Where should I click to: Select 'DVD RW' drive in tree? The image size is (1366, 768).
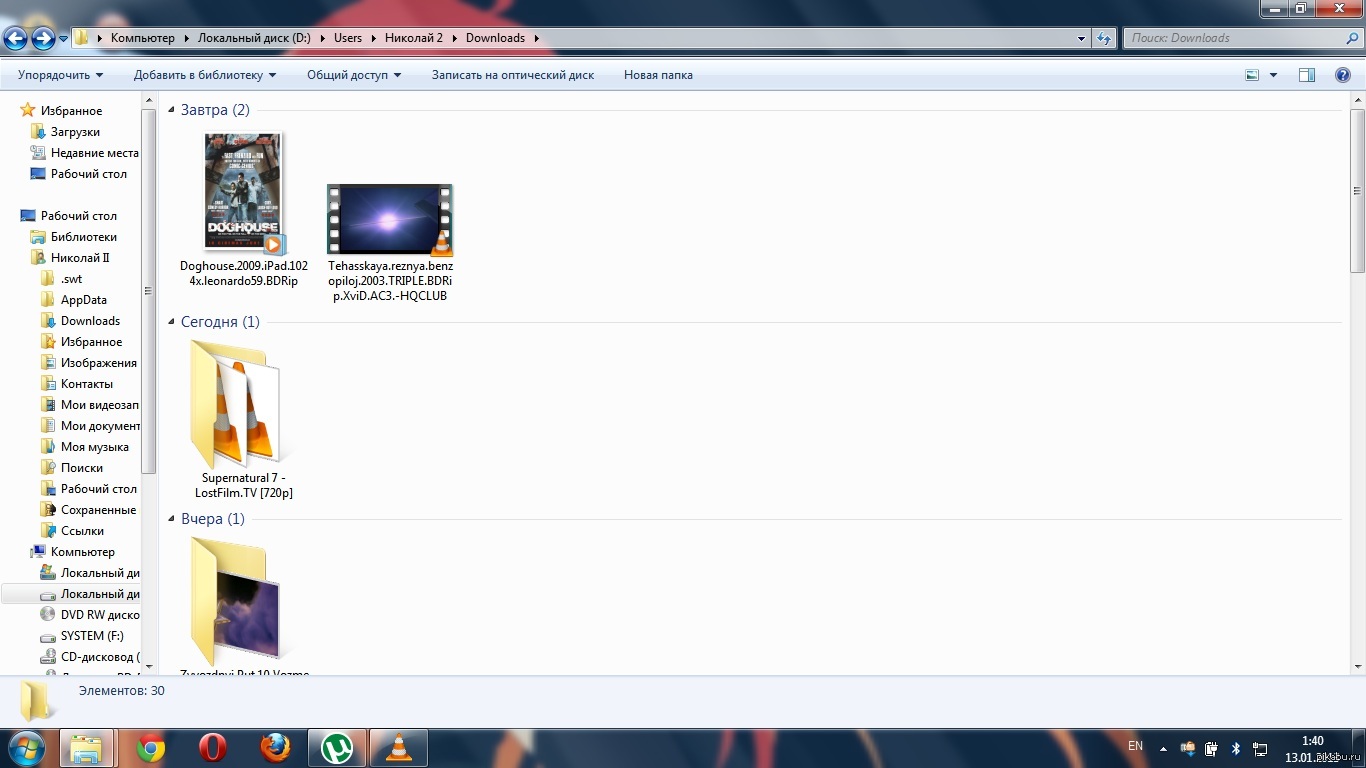pos(100,615)
